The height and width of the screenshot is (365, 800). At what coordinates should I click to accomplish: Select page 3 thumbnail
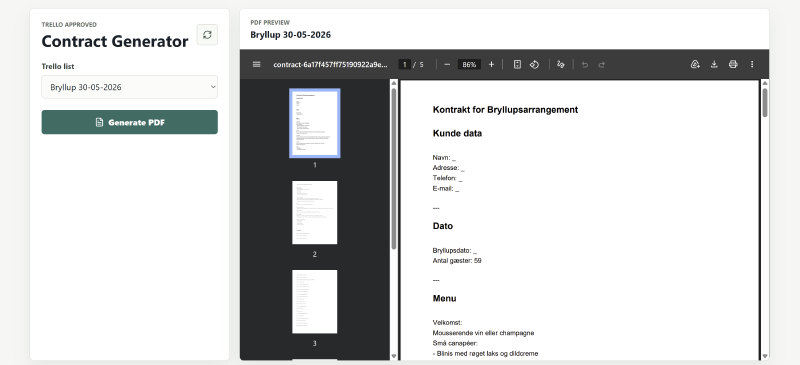coord(315,302)
